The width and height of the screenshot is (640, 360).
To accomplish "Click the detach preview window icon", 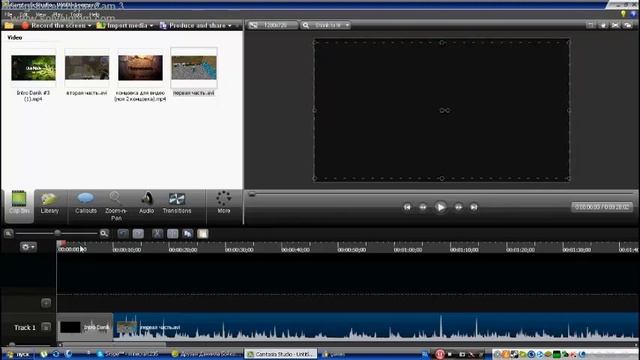I will (x=627, y=25).
